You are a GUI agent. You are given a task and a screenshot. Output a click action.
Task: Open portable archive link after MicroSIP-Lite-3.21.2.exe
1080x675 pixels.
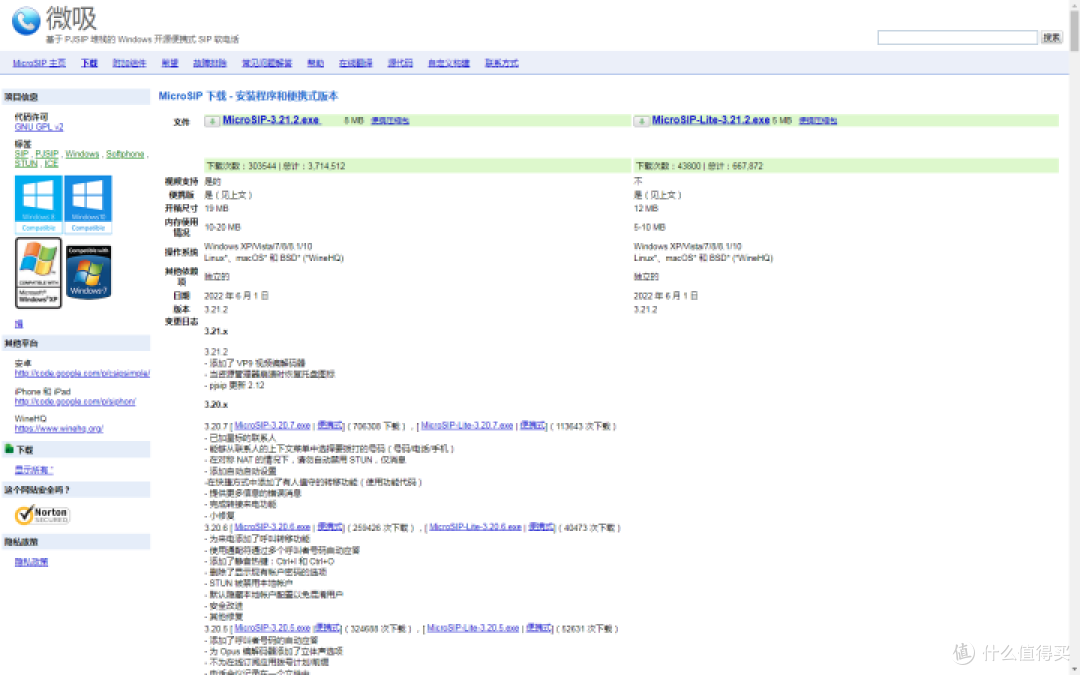pos(818,121)
